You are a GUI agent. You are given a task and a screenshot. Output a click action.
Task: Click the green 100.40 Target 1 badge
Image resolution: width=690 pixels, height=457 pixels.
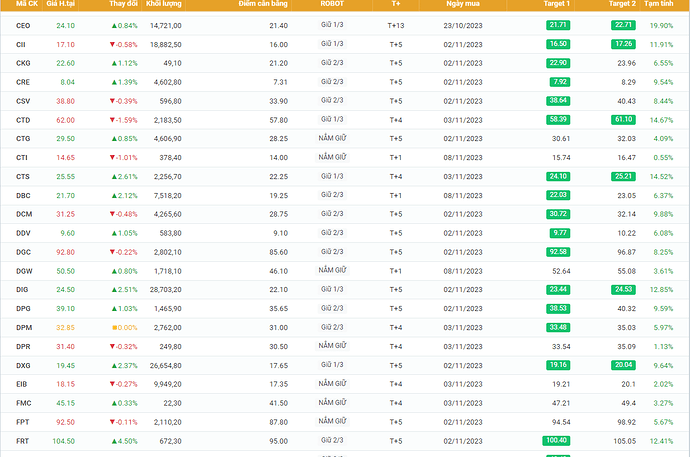556,440
